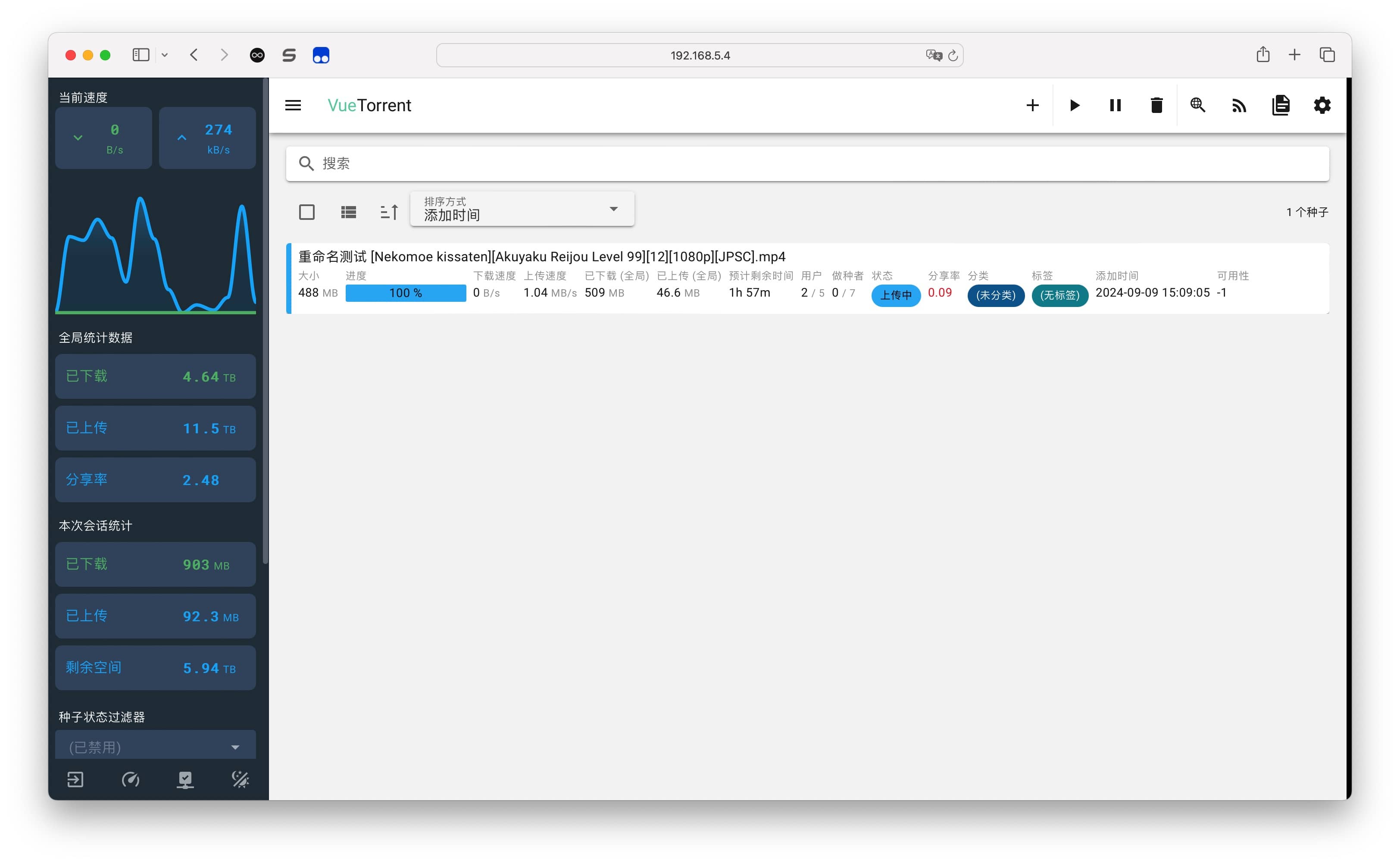Add a new torrent with plus icon

tap(1032, 105)
